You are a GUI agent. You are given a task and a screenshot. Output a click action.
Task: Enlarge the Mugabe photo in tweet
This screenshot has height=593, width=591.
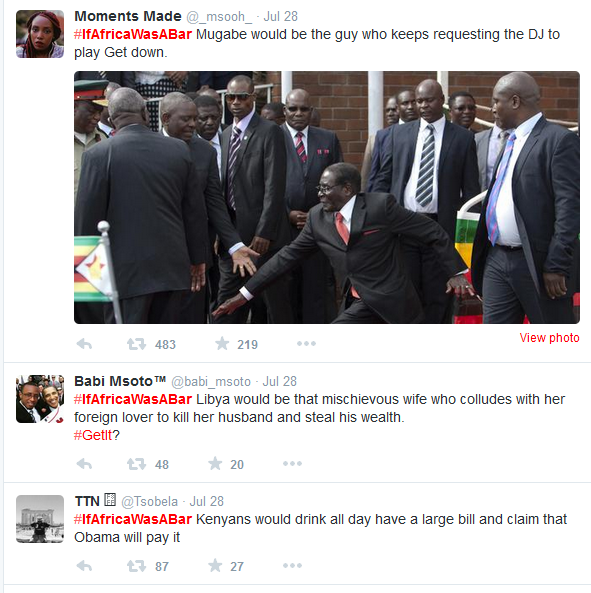coord(327,197)
